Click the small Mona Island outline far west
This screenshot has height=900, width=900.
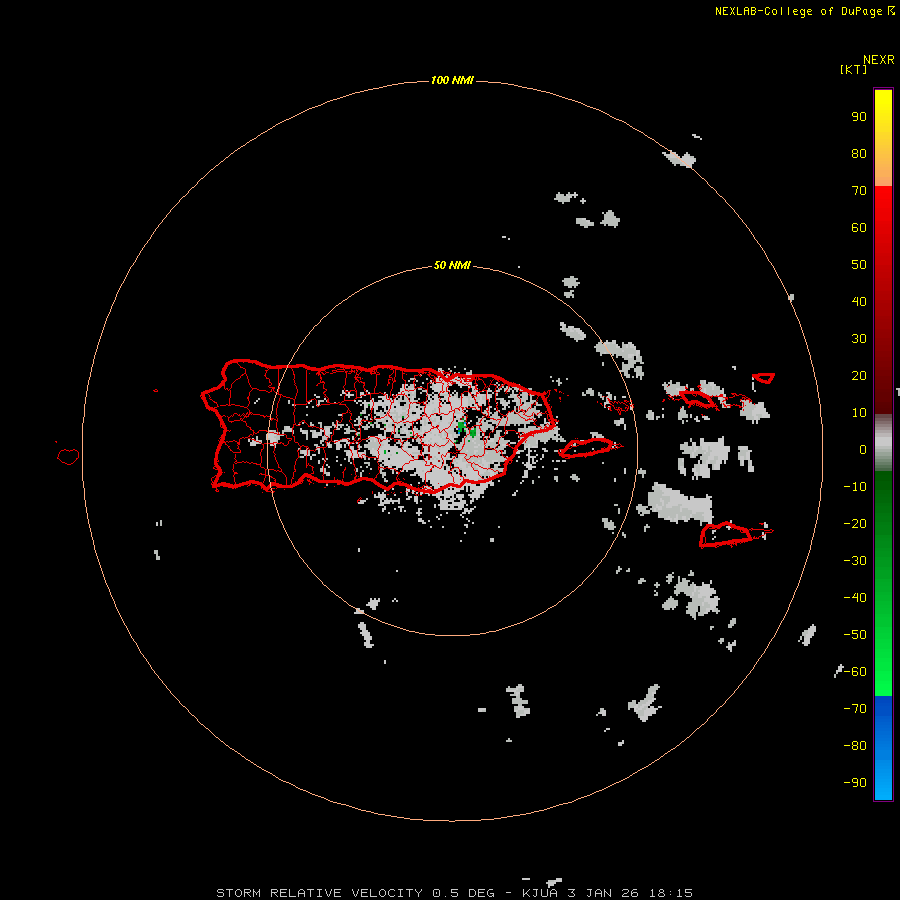(x=68, y=456)
